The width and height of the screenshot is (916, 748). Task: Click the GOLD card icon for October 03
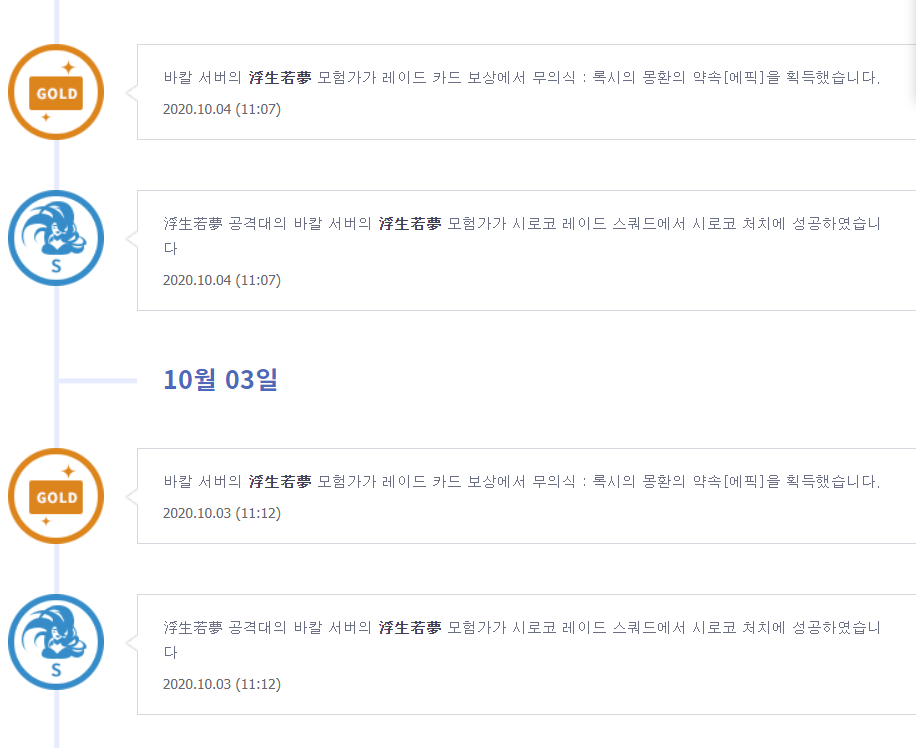coord(56,496)
